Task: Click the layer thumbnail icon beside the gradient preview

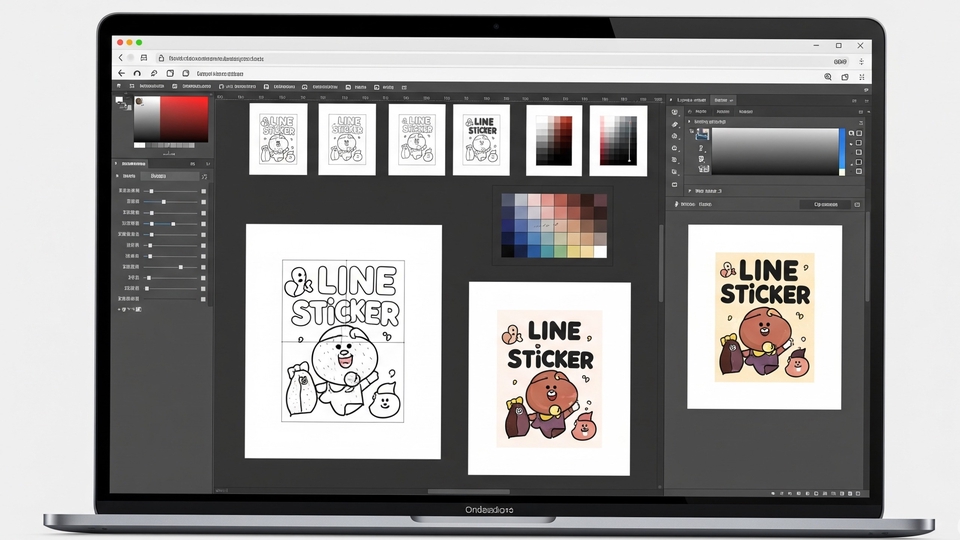Action: pos(702,132)
